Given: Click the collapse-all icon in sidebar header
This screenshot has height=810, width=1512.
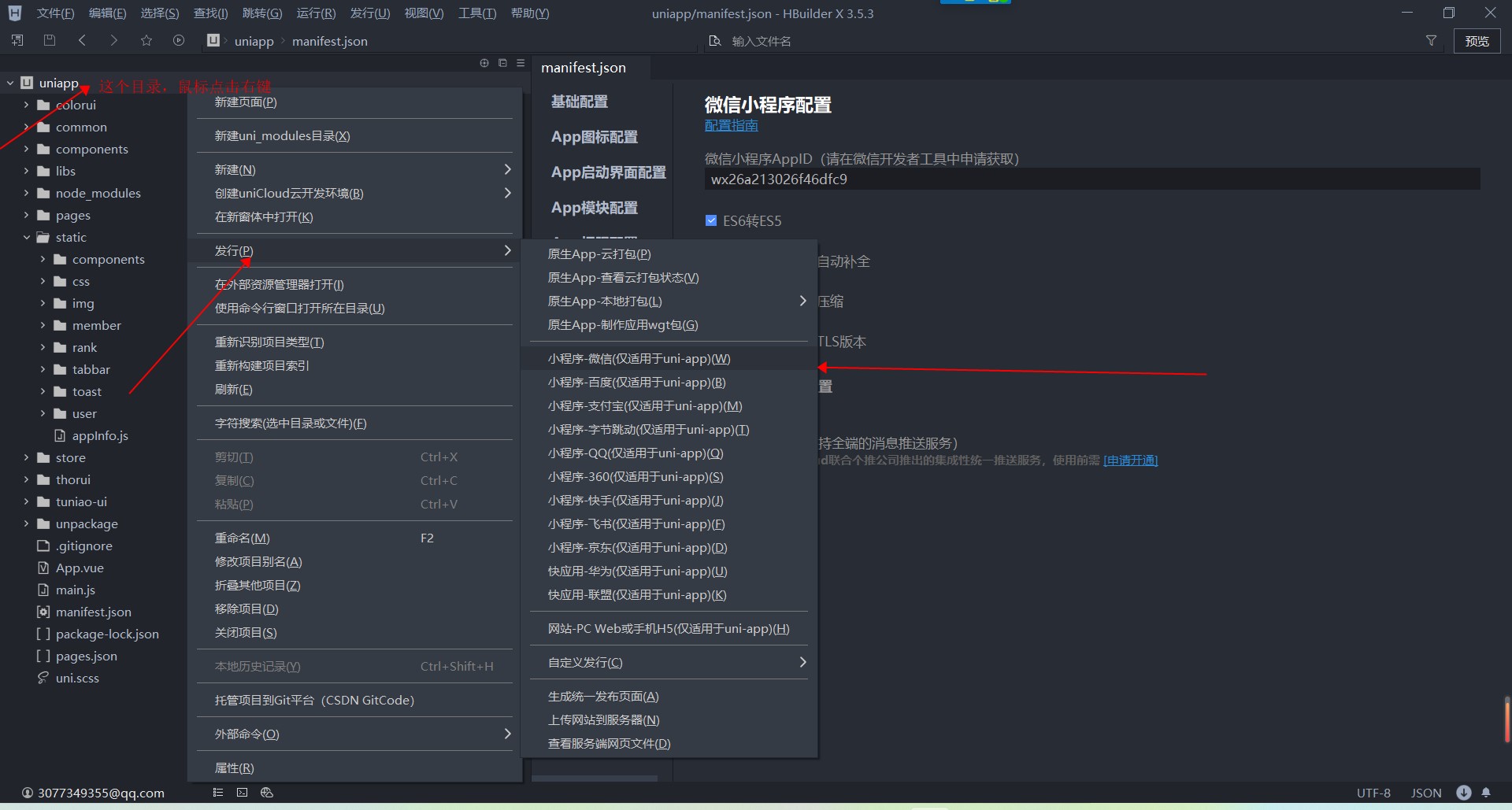Looking at the screenshot, I should [502, 63].
